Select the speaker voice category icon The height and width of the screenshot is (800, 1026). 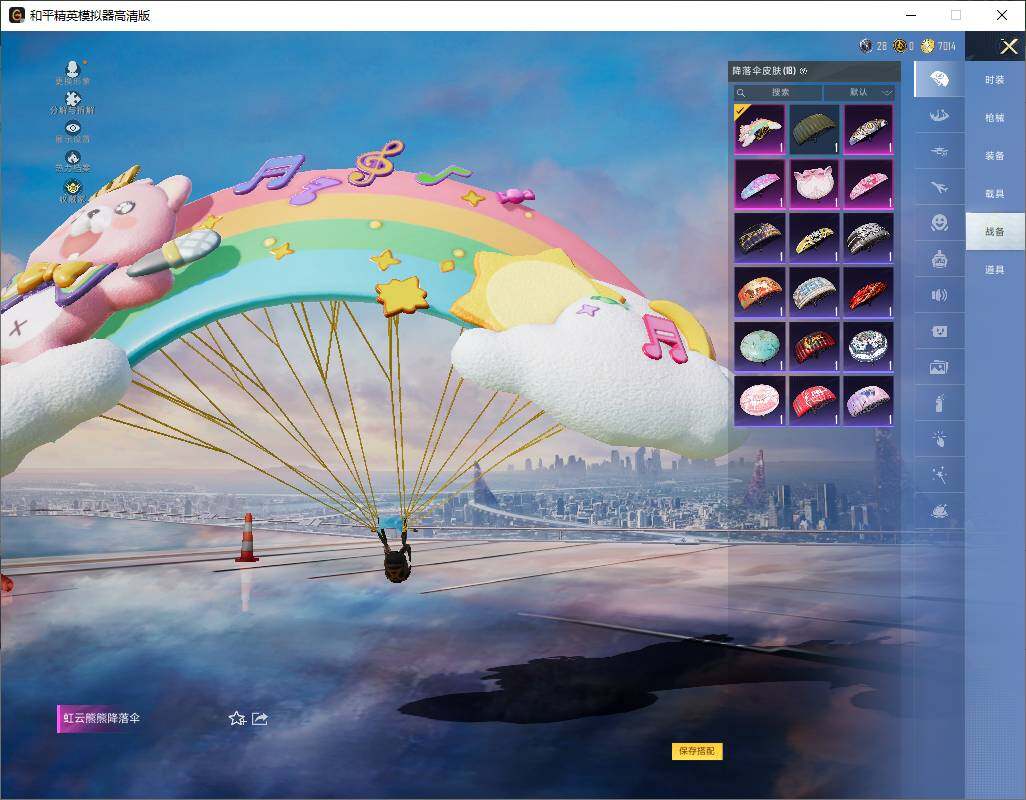pos(939,295)
